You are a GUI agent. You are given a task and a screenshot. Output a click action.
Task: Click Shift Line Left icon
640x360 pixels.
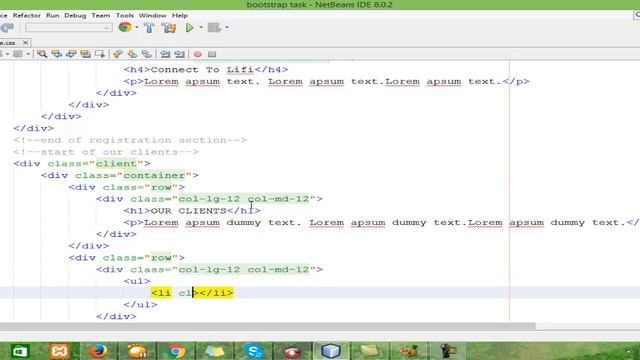point(165,54)
